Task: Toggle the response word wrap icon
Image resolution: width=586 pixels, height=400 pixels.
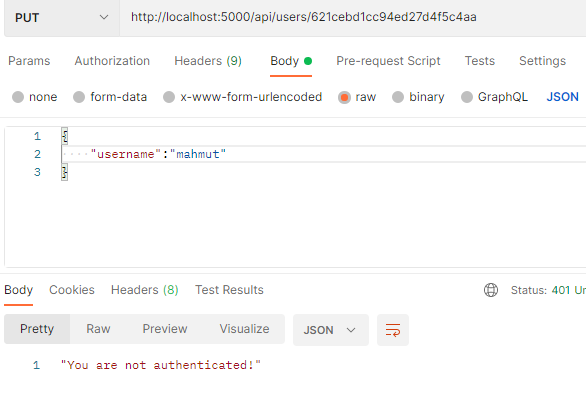Action: pos(393,330)
